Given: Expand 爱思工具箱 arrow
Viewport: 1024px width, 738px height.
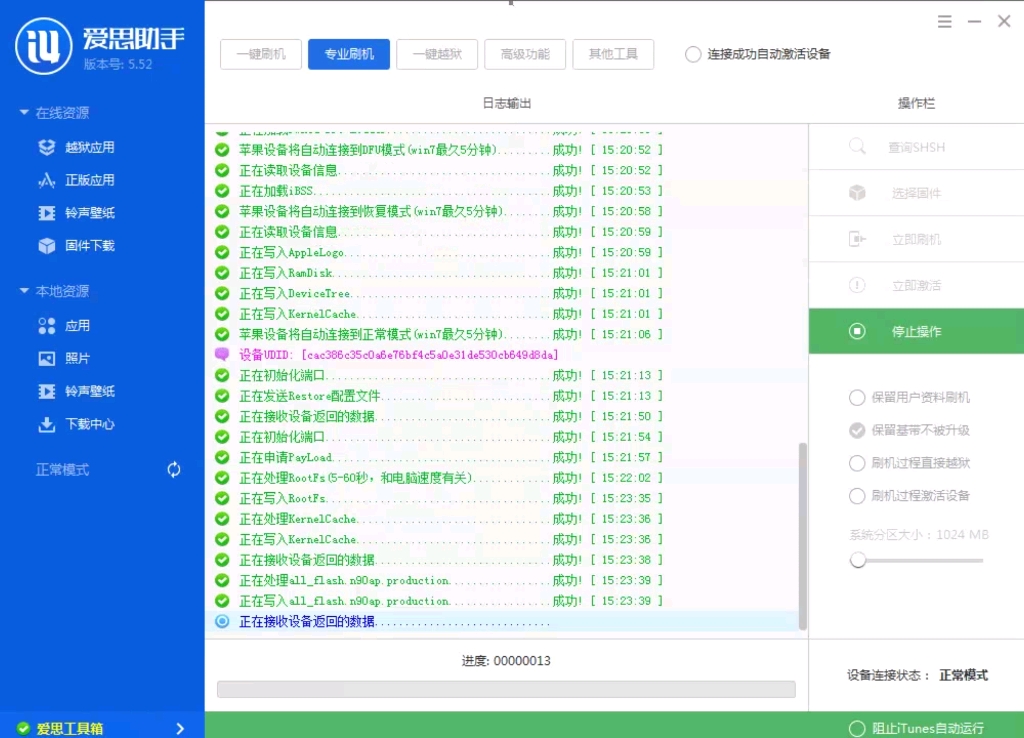Looking at the screenshot, I should (x=180, y=728).
